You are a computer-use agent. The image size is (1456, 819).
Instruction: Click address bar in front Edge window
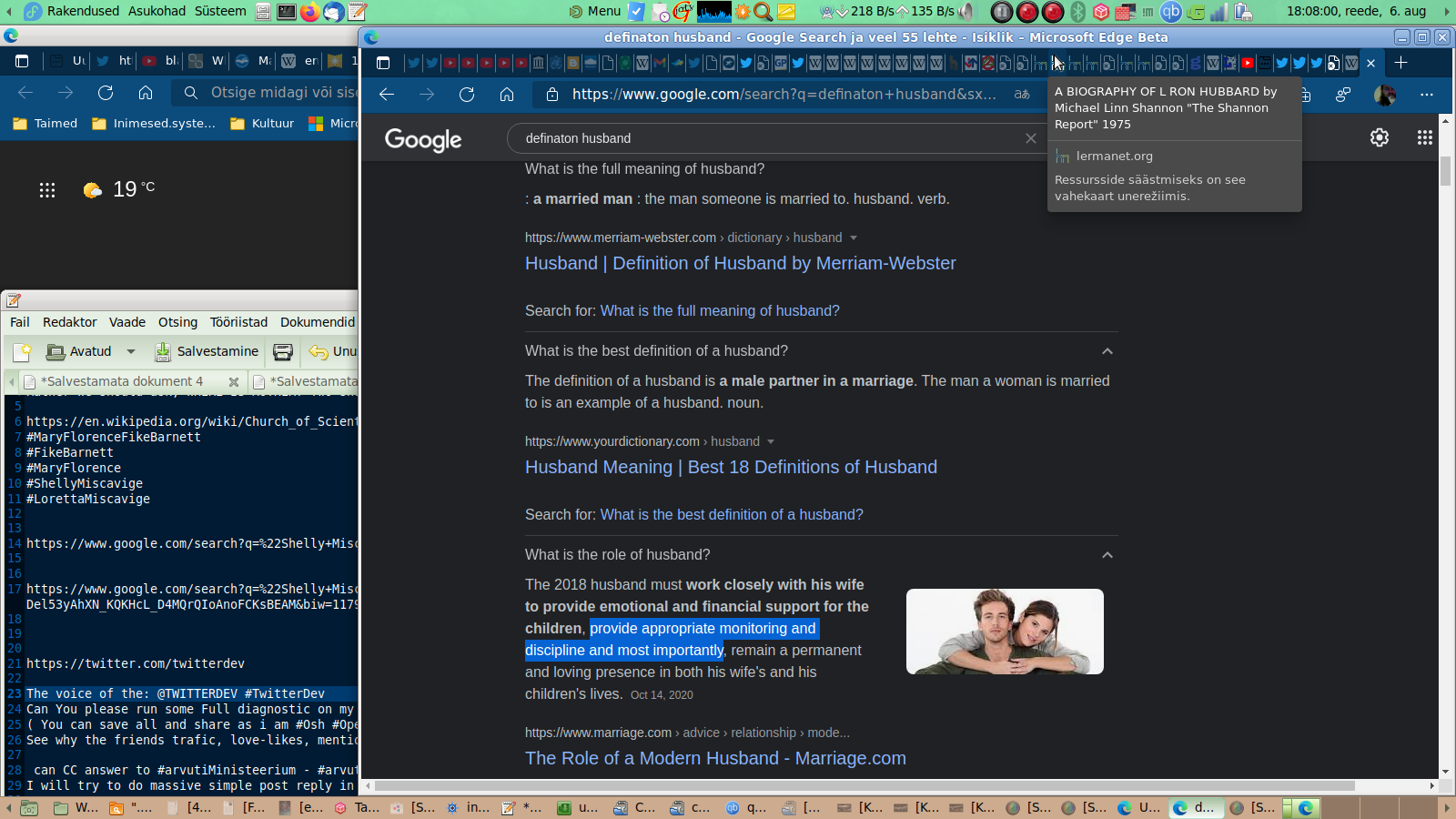tap(784, 94)
